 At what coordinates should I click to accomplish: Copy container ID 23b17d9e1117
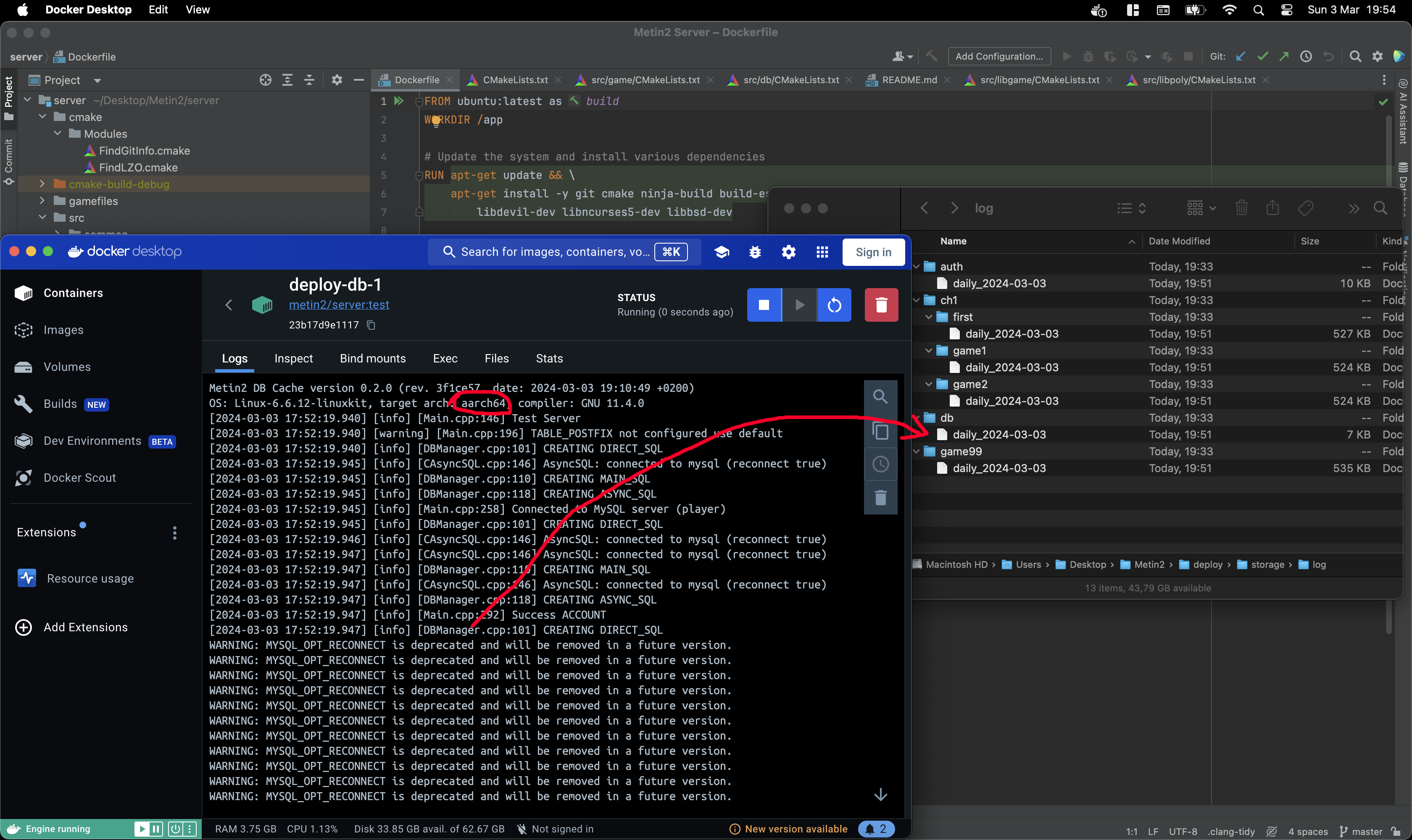point(371,325)
